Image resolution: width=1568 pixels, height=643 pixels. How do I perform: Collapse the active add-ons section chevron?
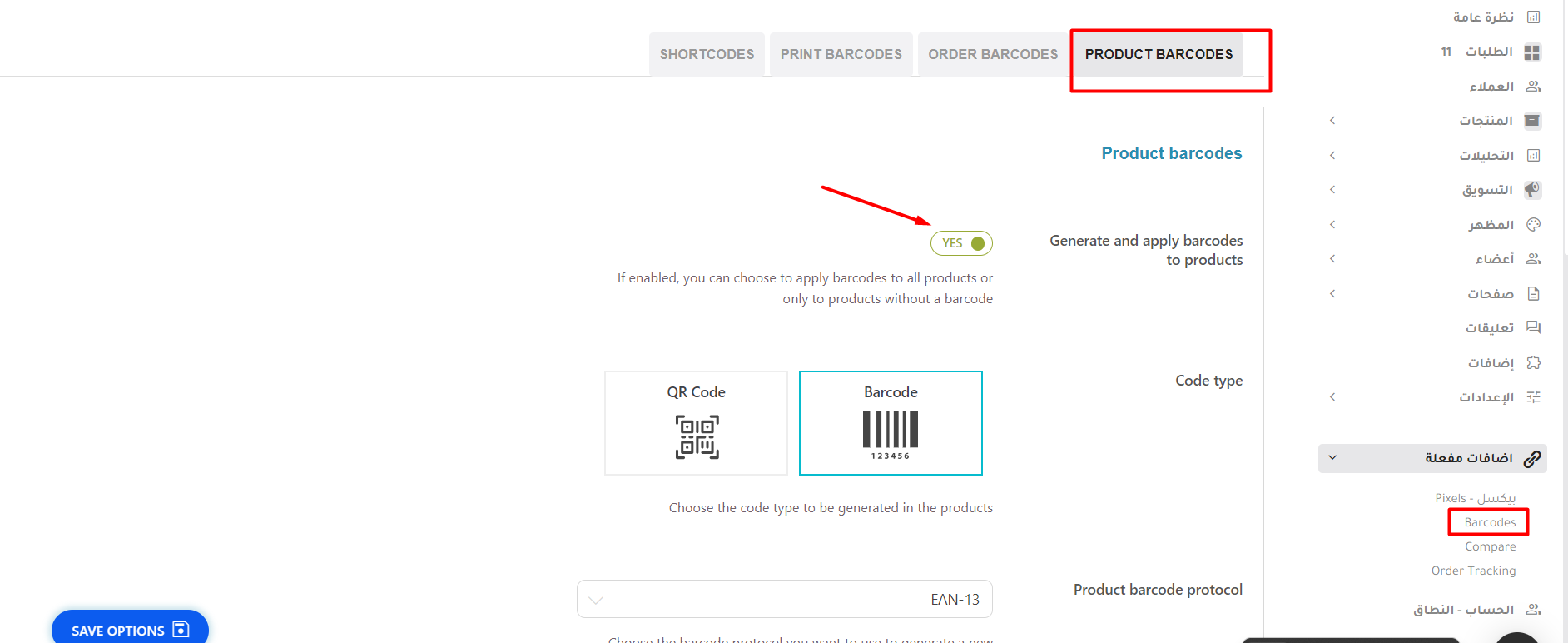pyautogui.click(x=1332, y=458)
